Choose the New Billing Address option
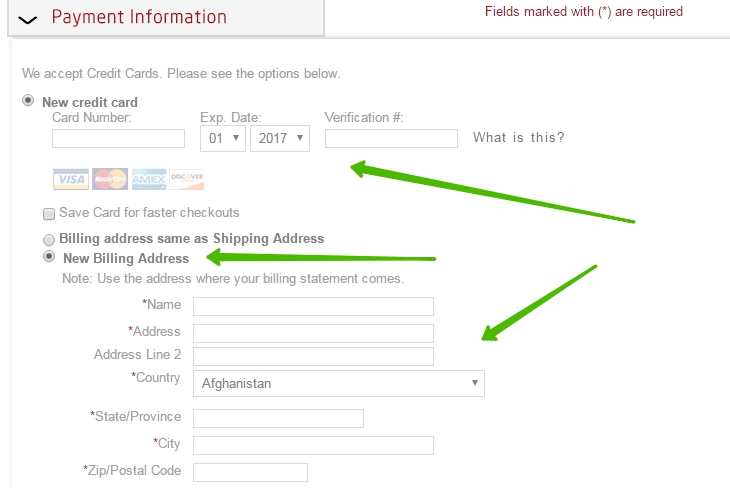Screen dimensions: 730x488 (49, 257)
